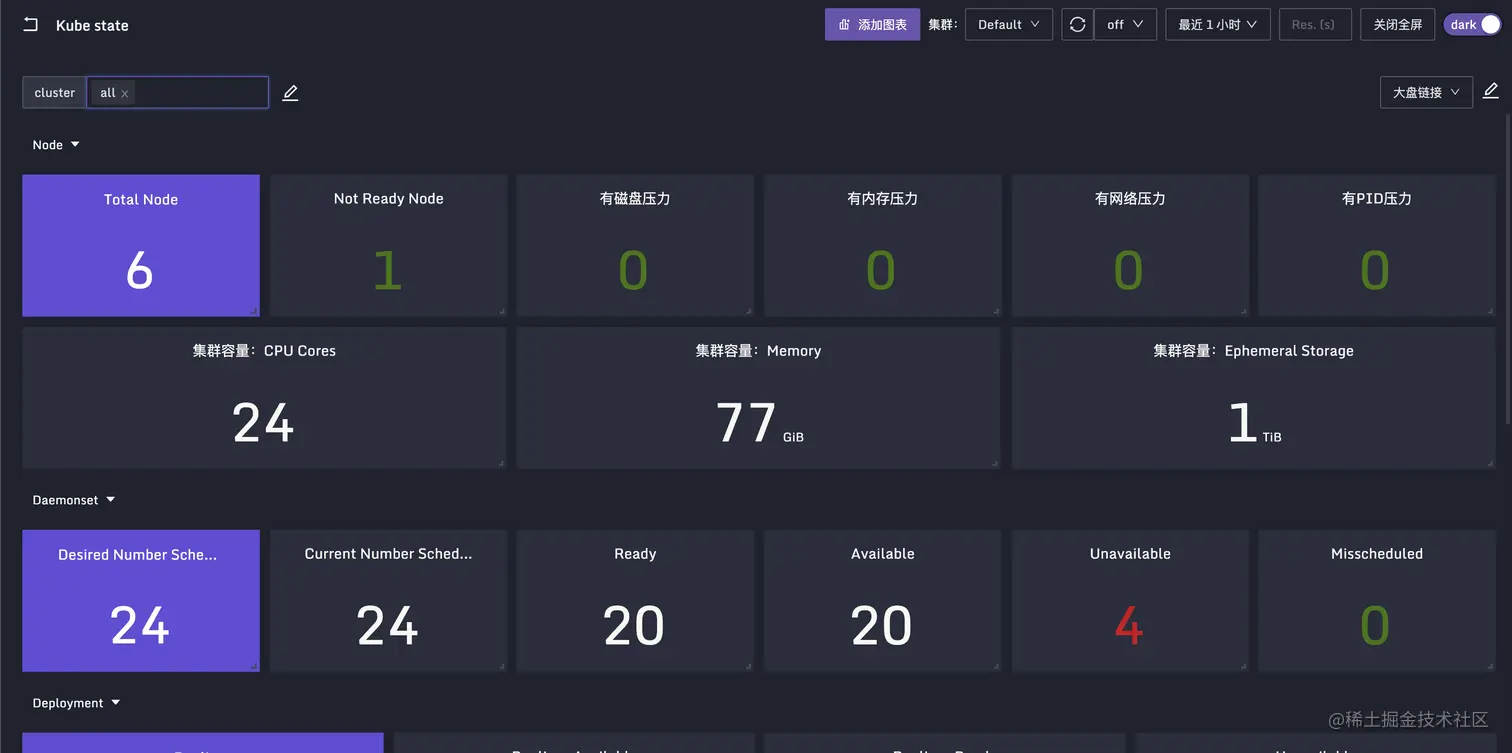Select the Total Node panel
The height and width of the screenshot is (753, 1512).
141,246
